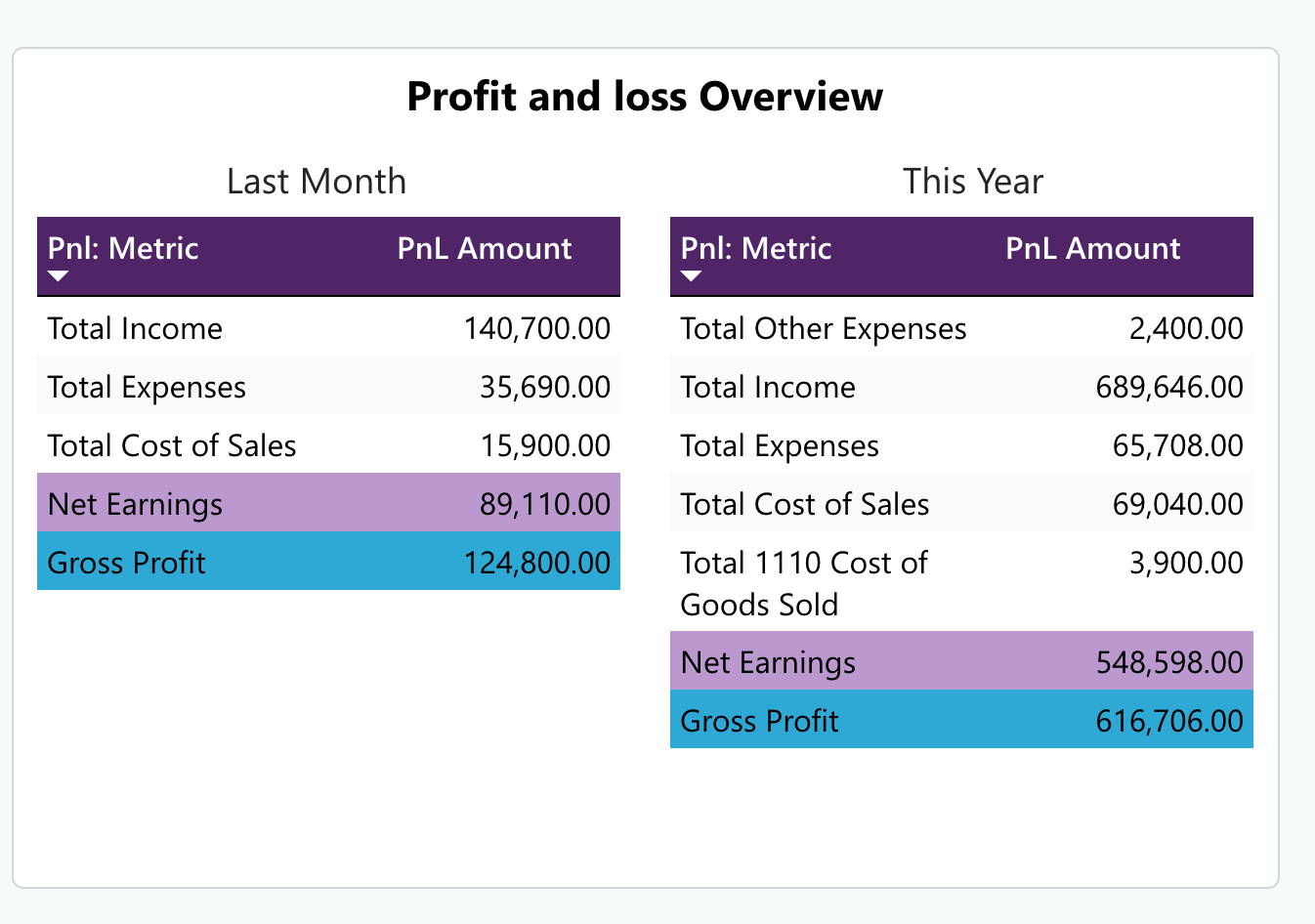This screenshot has height=924, width=1315.
Task: Select the purple Net Earnings row for This Year
Action: click(961, 661)
